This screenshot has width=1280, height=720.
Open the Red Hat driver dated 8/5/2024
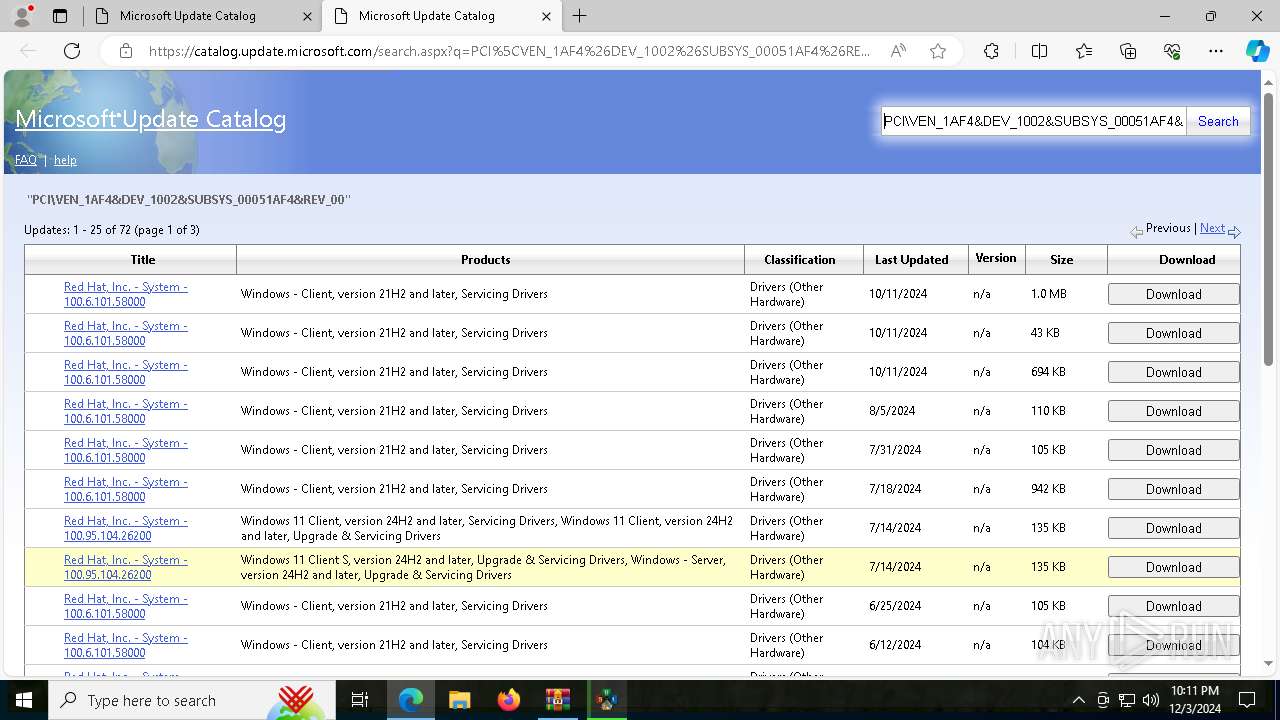pos(126,411)
